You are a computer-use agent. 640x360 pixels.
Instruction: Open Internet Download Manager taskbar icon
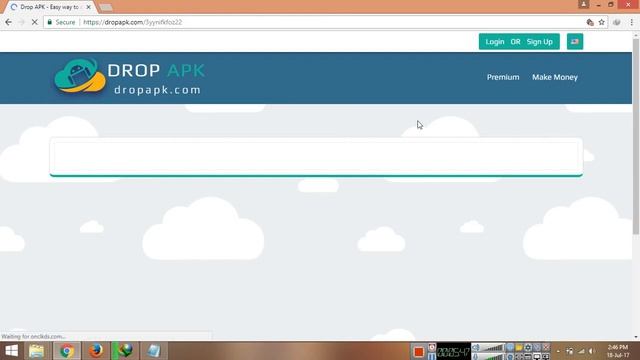click(x=125, y=351)
